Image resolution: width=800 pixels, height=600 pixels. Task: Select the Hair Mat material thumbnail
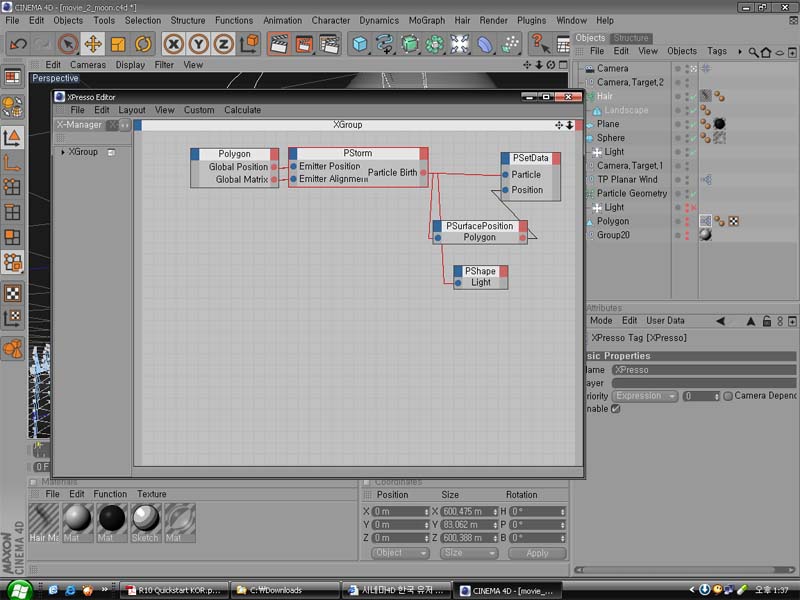(x=44, y=523)
